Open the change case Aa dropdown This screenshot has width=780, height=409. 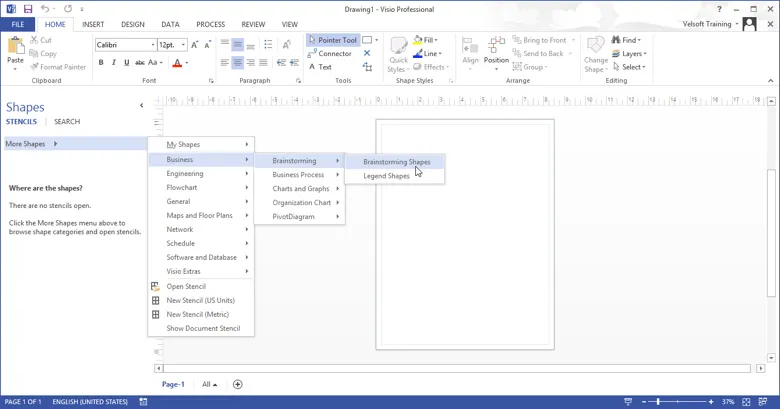click(x=155, y=62)
